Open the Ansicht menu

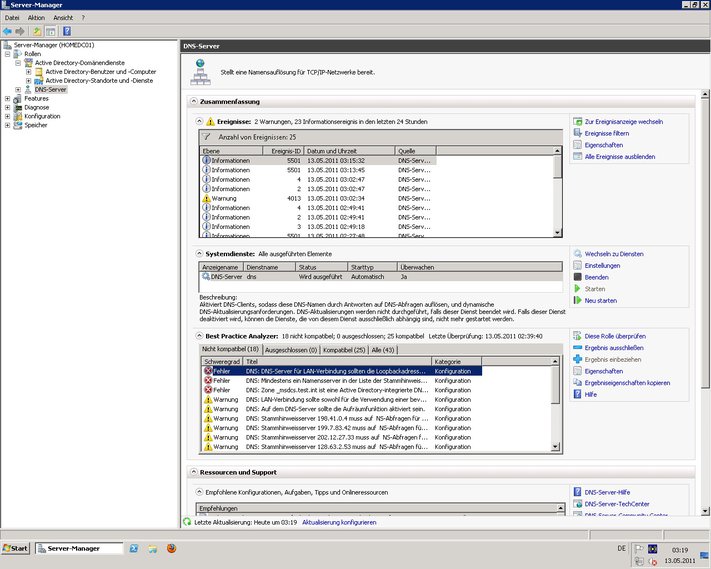click(63, 18)
